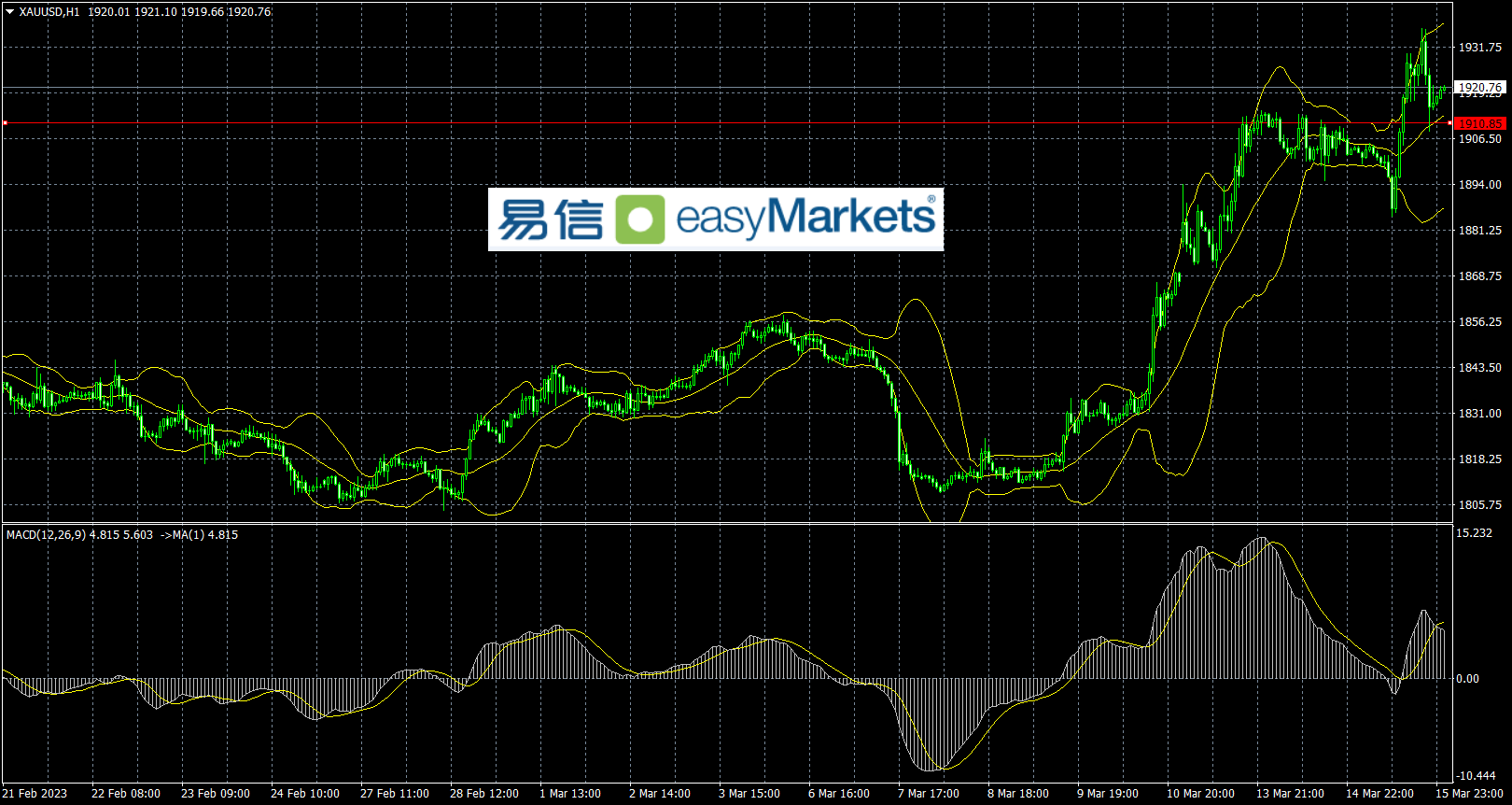Click the XAUUSD,H1 chart symbol title
The height and width of the screenshot is (805, 1512).
[x=49, y=12]
